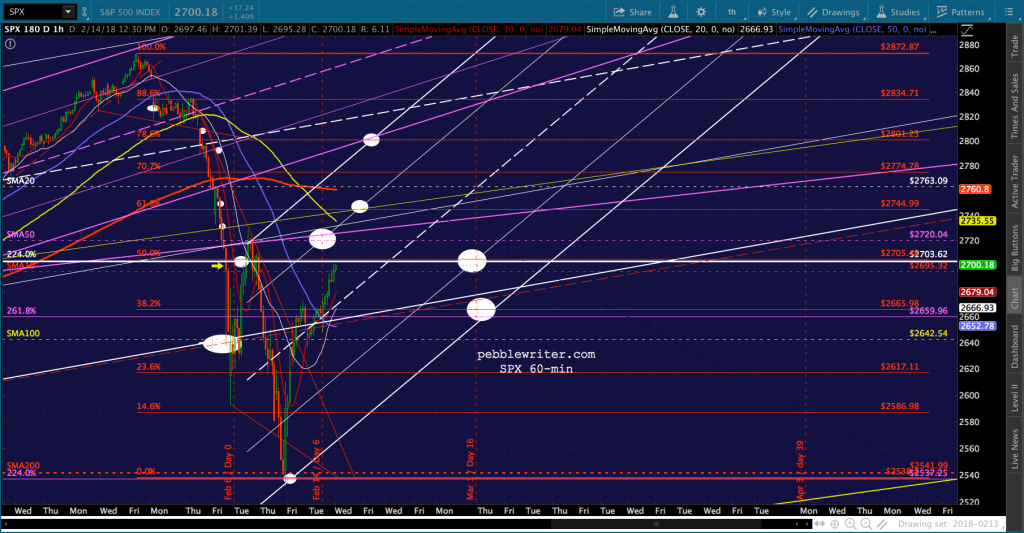Click the $2586.98 Fibonacci level label

click(899, 406)
